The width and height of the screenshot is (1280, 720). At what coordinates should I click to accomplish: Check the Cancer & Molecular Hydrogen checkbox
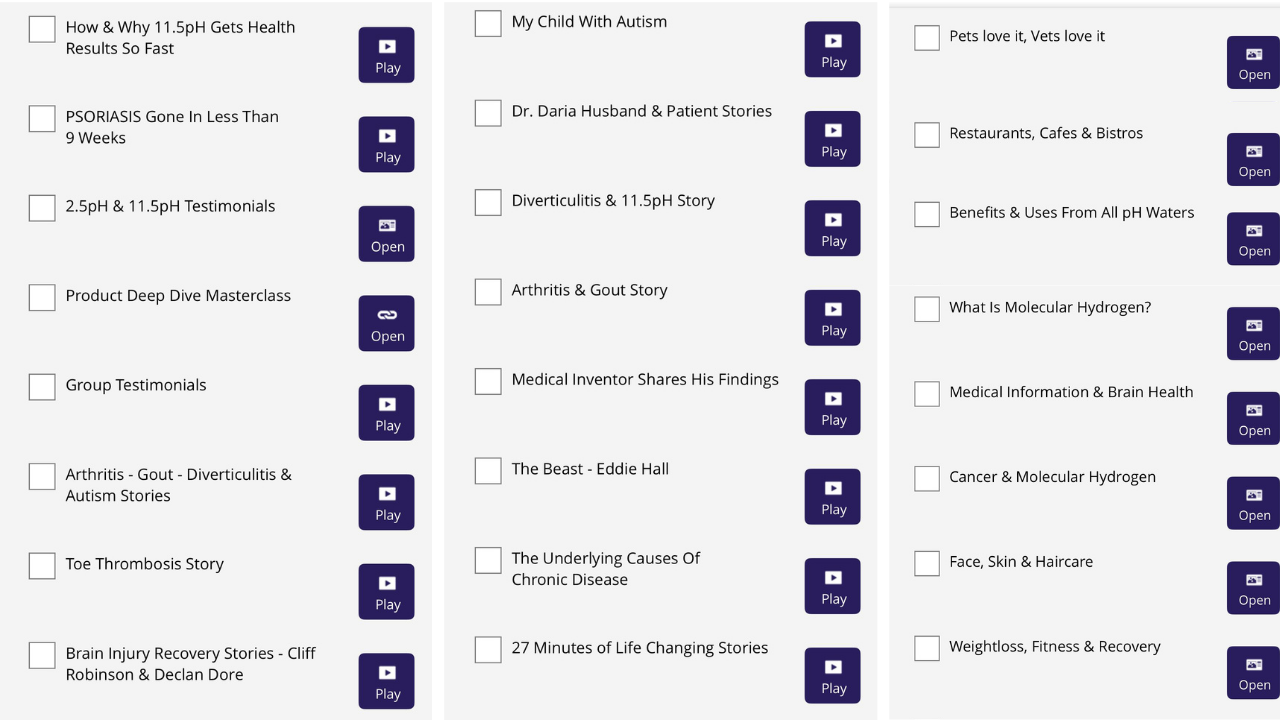coord(927,479)
